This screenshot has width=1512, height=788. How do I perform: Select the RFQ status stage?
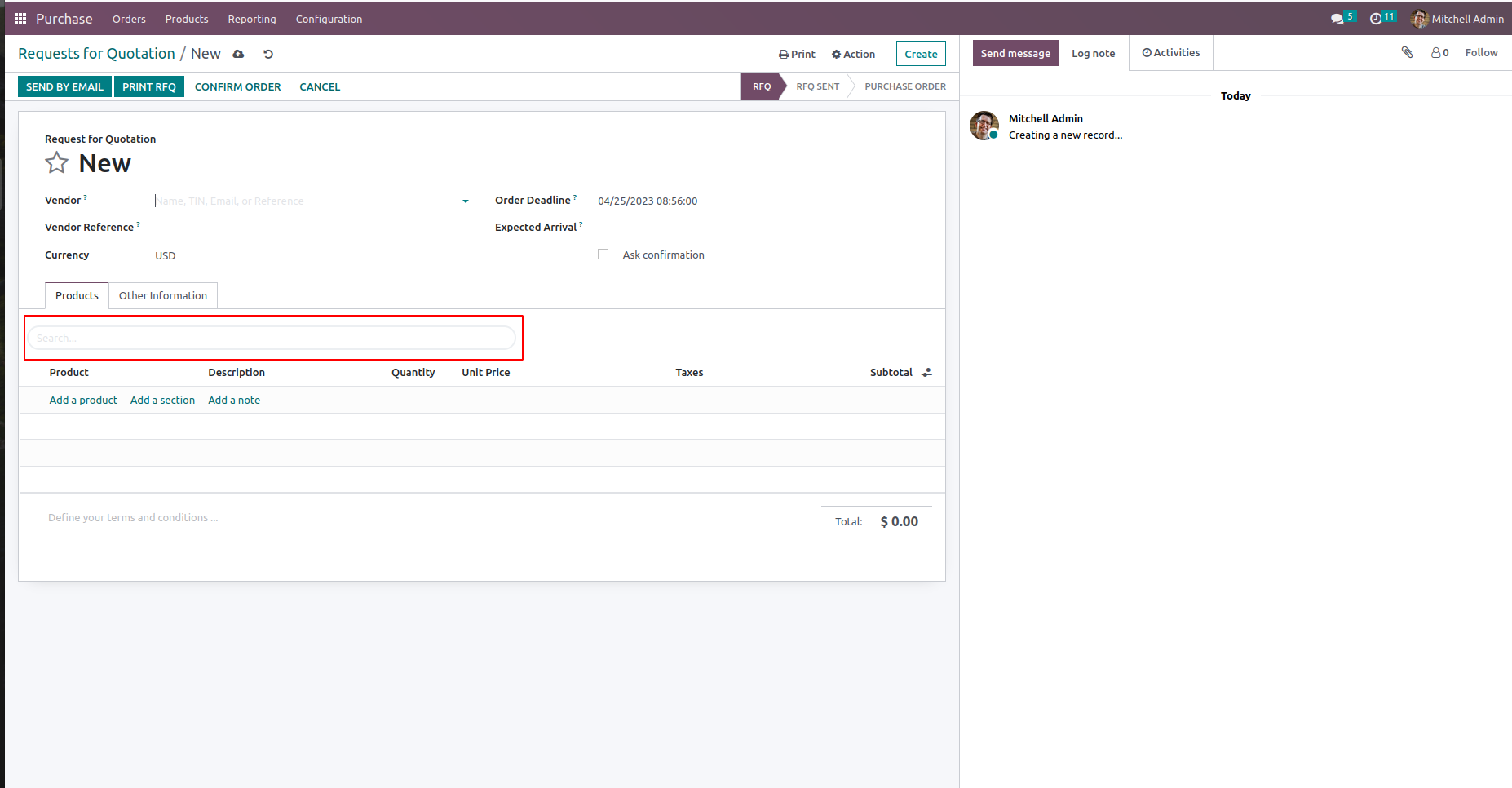click(x=762, y=86)
